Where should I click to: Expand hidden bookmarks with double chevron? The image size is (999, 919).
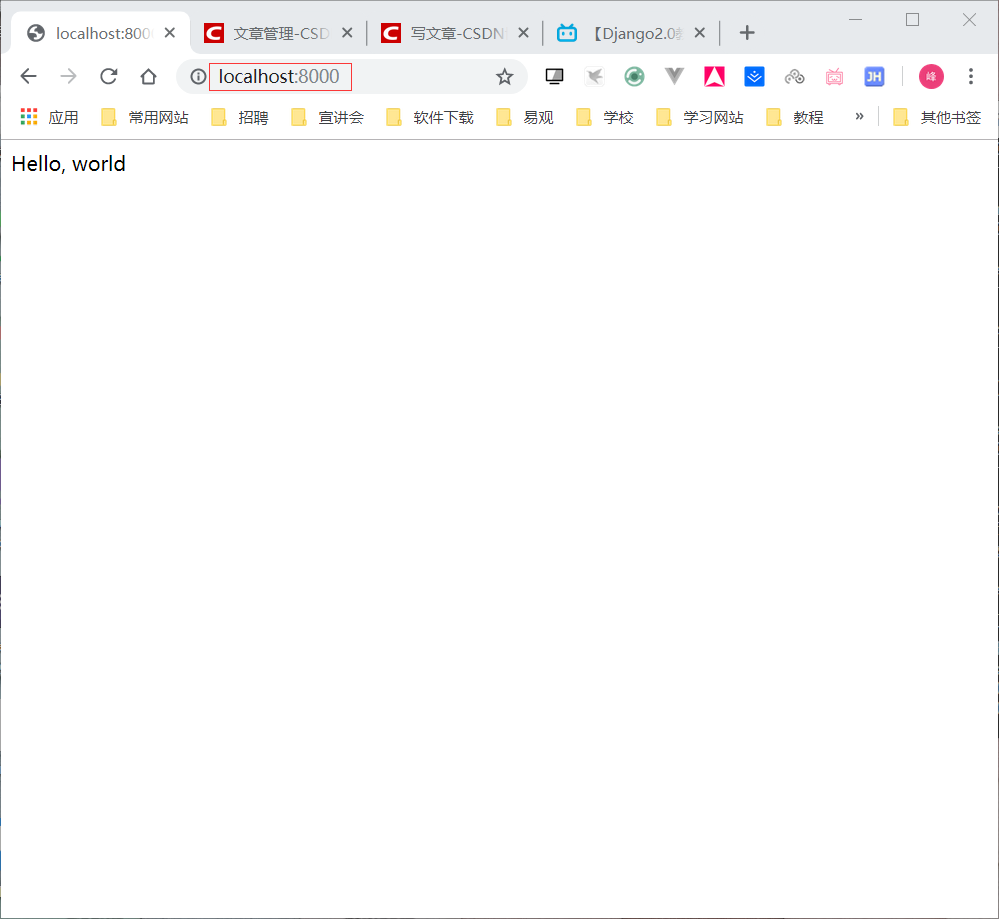(859, 117)
